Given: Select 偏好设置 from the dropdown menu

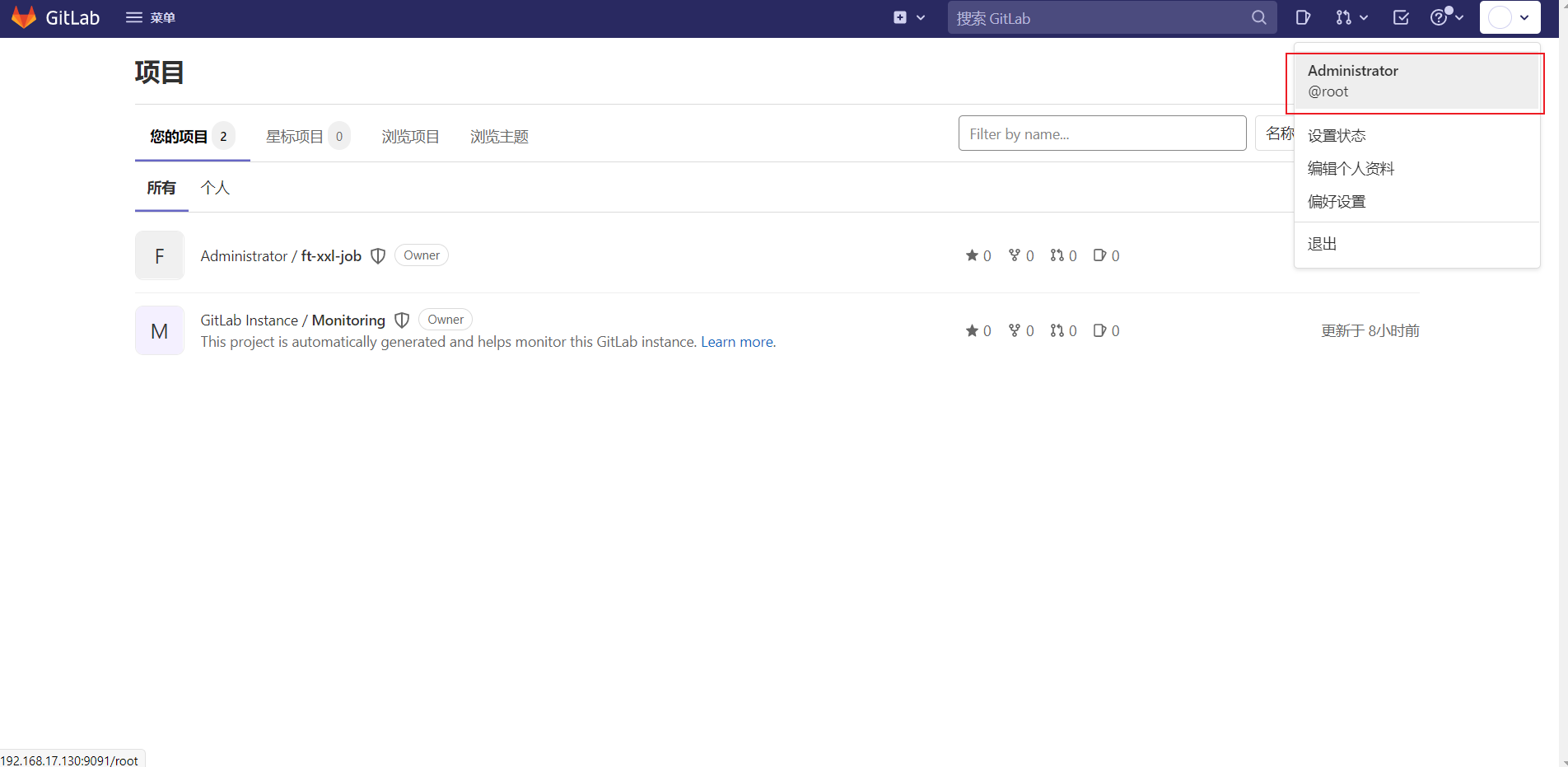Looking at the screenshot, I should coord(1337,201).
